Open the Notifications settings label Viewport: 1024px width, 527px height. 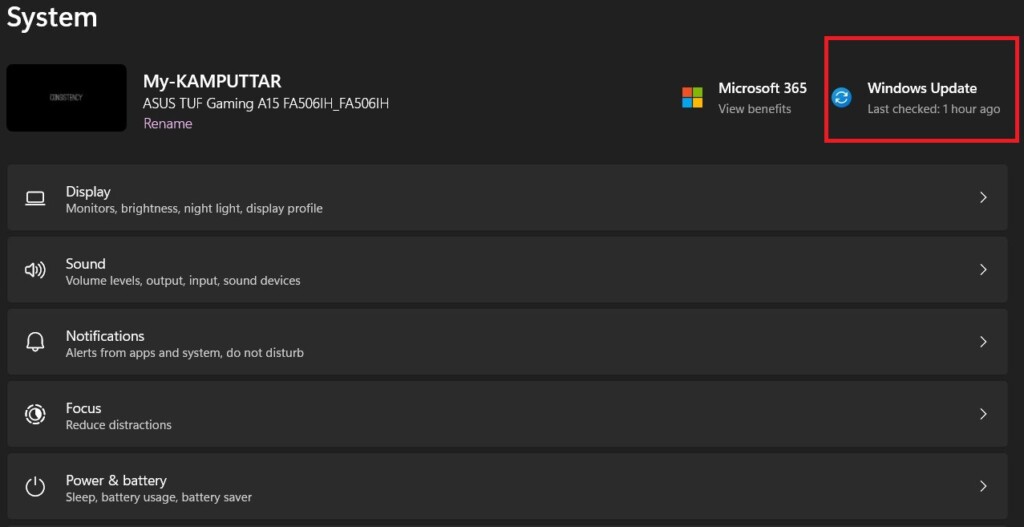pos(105,336)
